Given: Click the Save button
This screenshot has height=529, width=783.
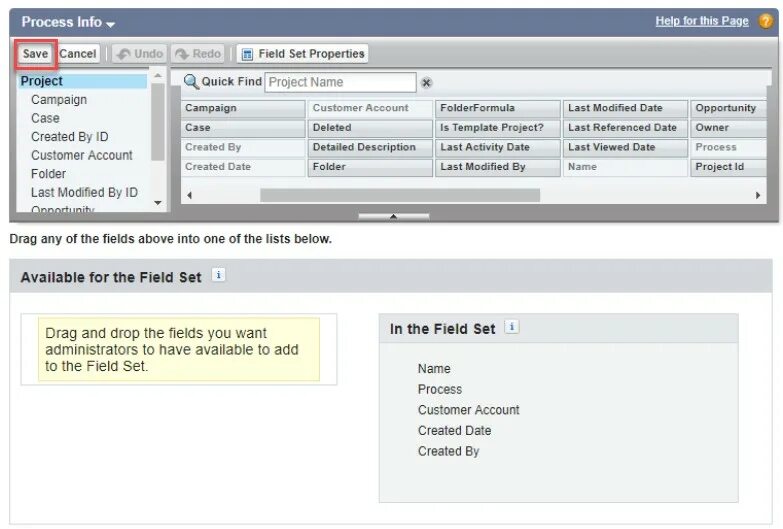Looking at the screenshot, I should [x=35, y=54].
